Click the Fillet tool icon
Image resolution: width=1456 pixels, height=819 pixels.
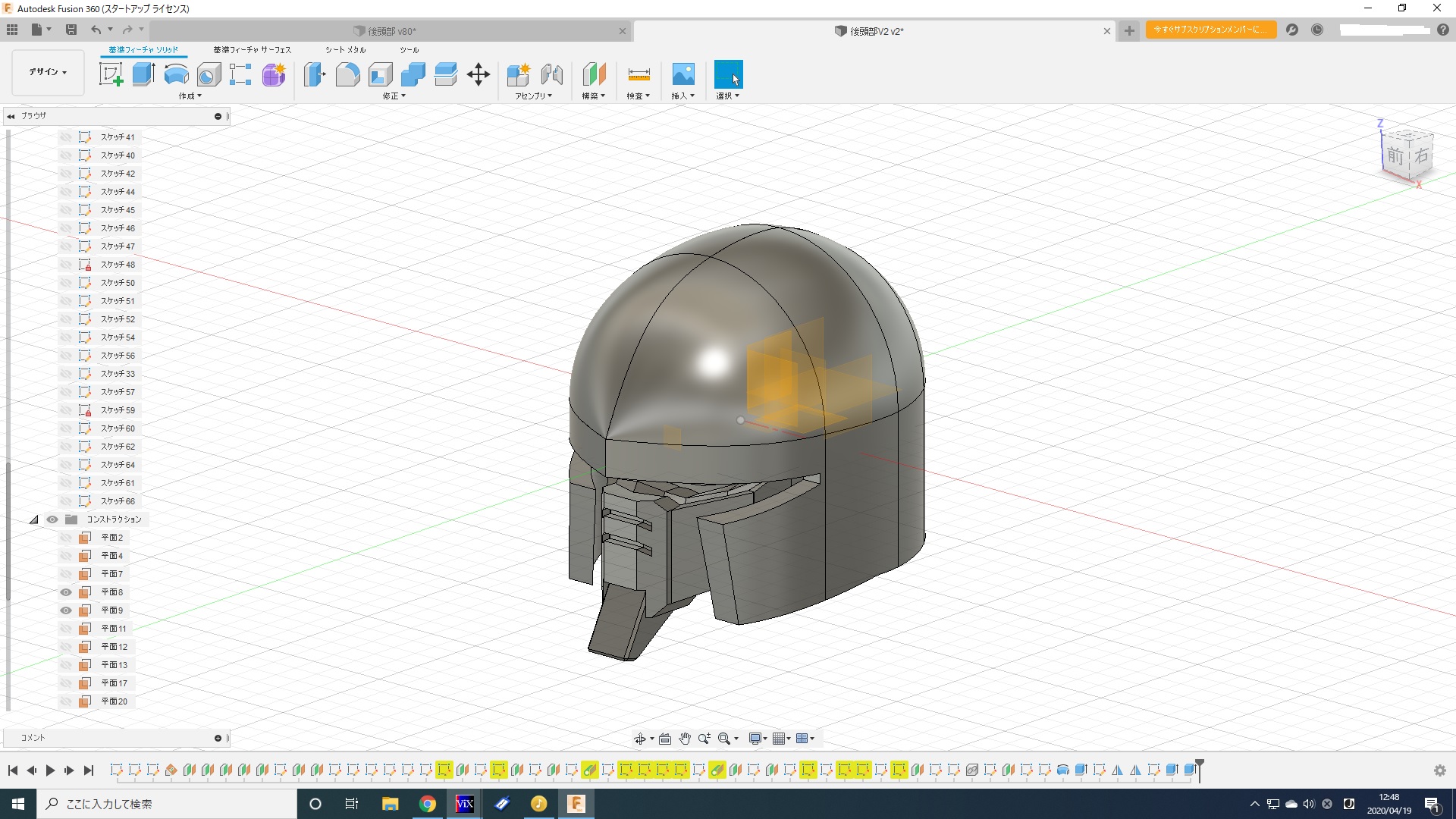(x=347, y=74)
